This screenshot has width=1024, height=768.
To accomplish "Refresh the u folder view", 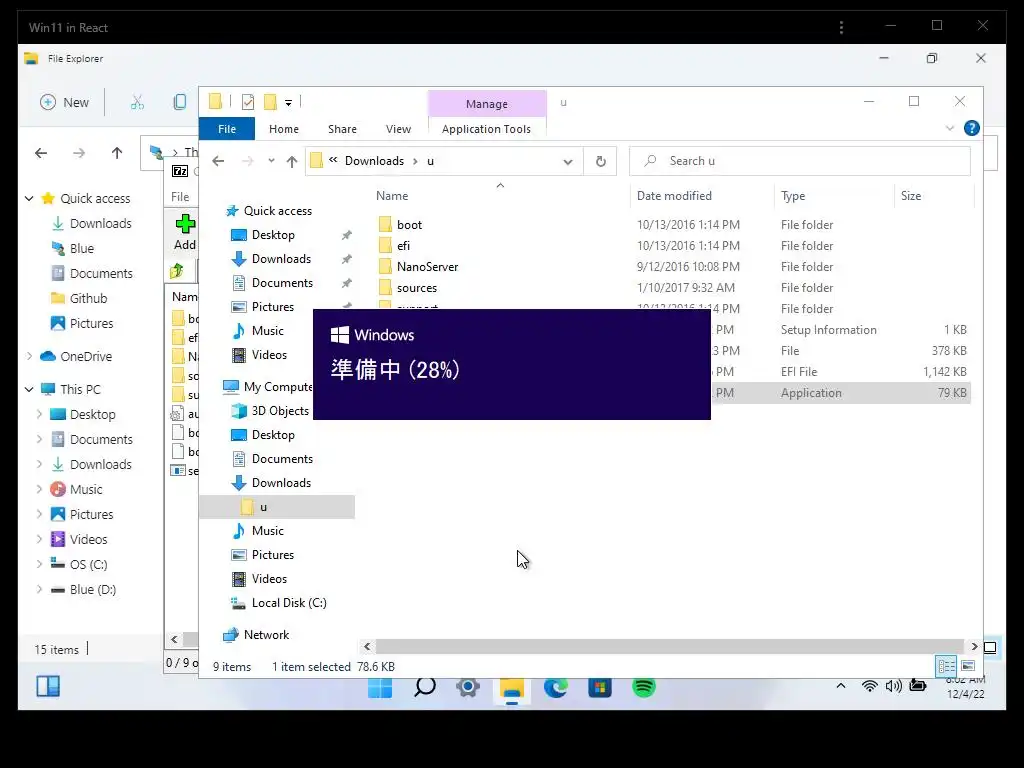I will (x=601, y=161).
